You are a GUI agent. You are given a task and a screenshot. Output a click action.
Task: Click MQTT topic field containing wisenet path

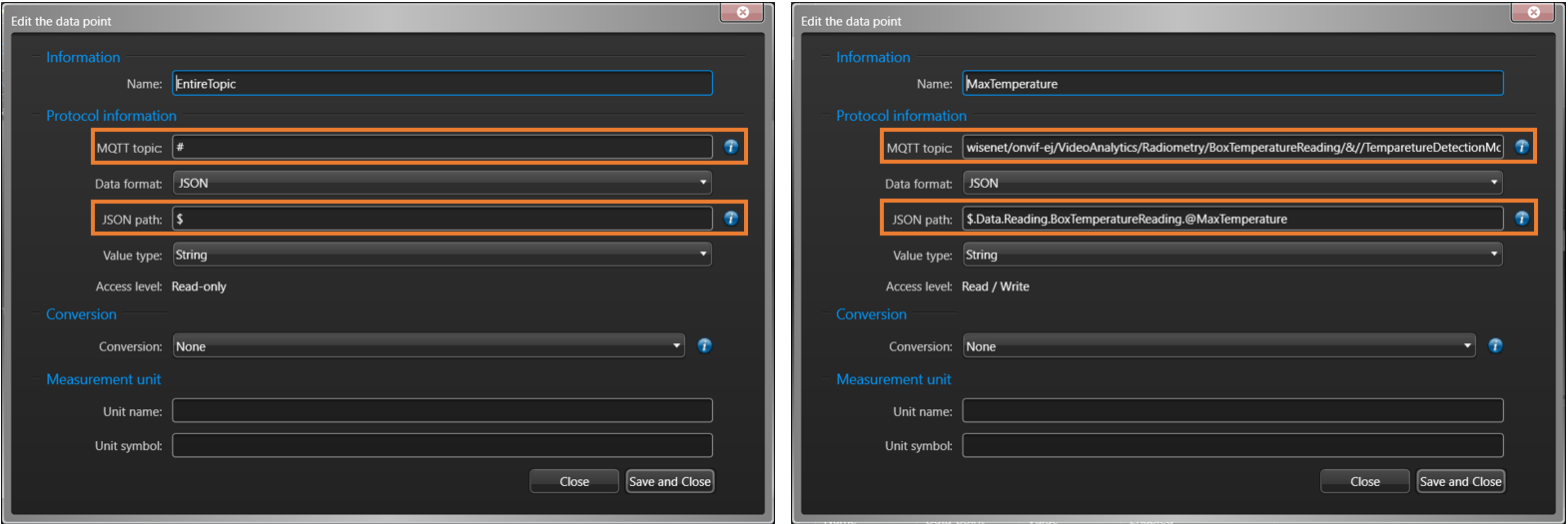pos(1231,147)
